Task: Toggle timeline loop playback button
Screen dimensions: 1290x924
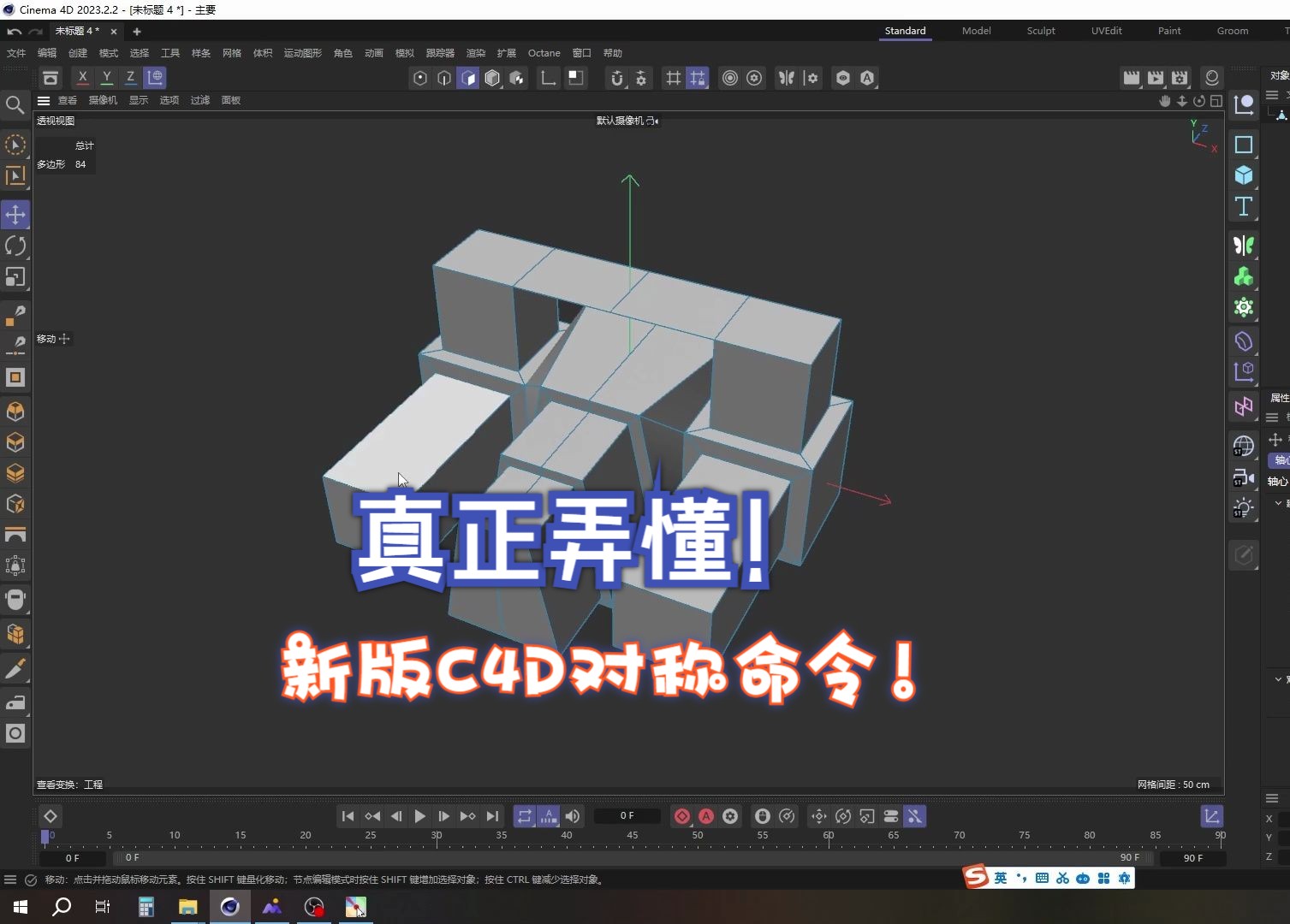Action: (525, 816)
